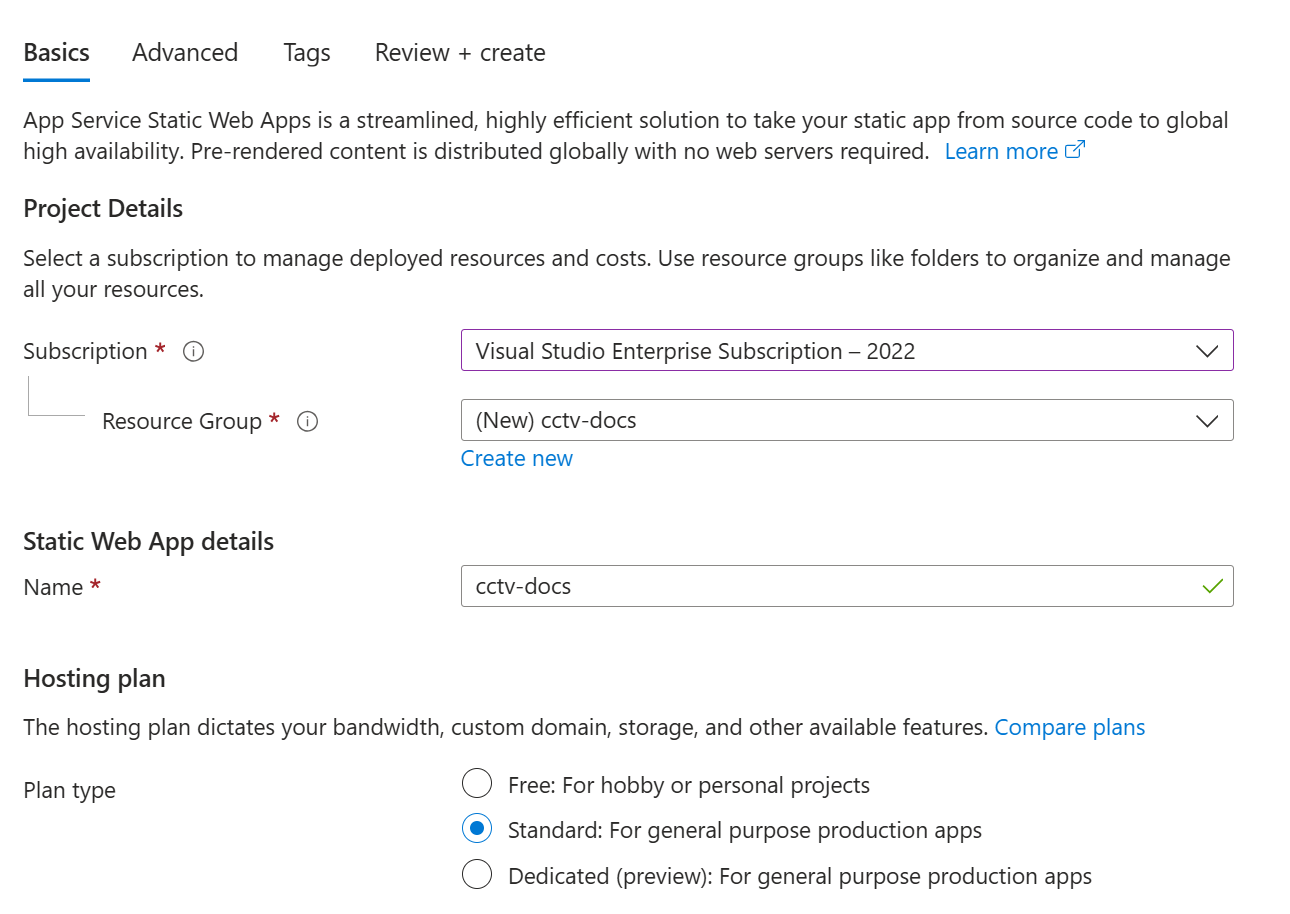Click the Create new link
The height and width of the screenshot is (914, 1290).
pyautogui.click(x=517, y=458)
